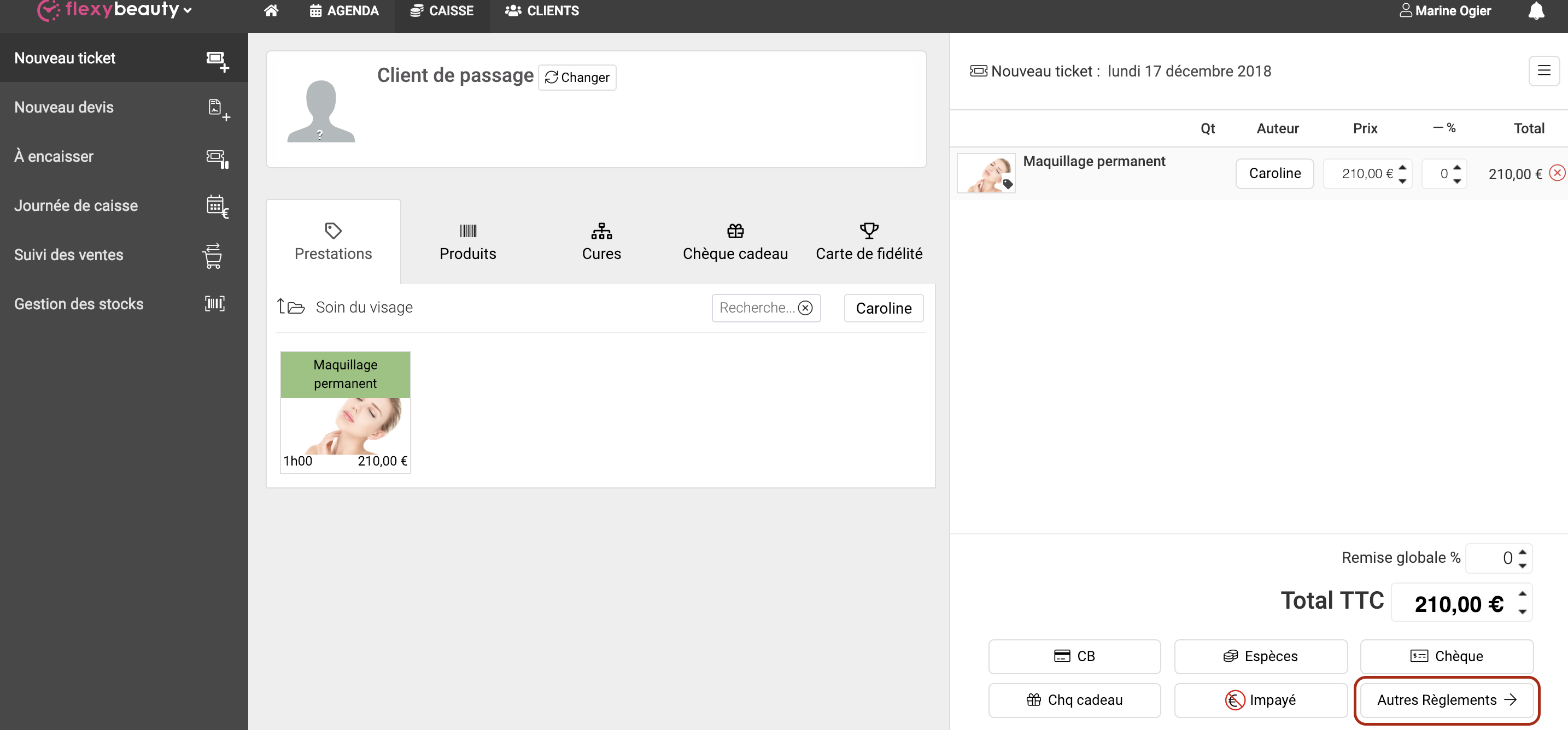The height and width of the screenshot is (730, 1568).
Task: Open Marine Ogier user menu
Action: [x=1445, y=11]
